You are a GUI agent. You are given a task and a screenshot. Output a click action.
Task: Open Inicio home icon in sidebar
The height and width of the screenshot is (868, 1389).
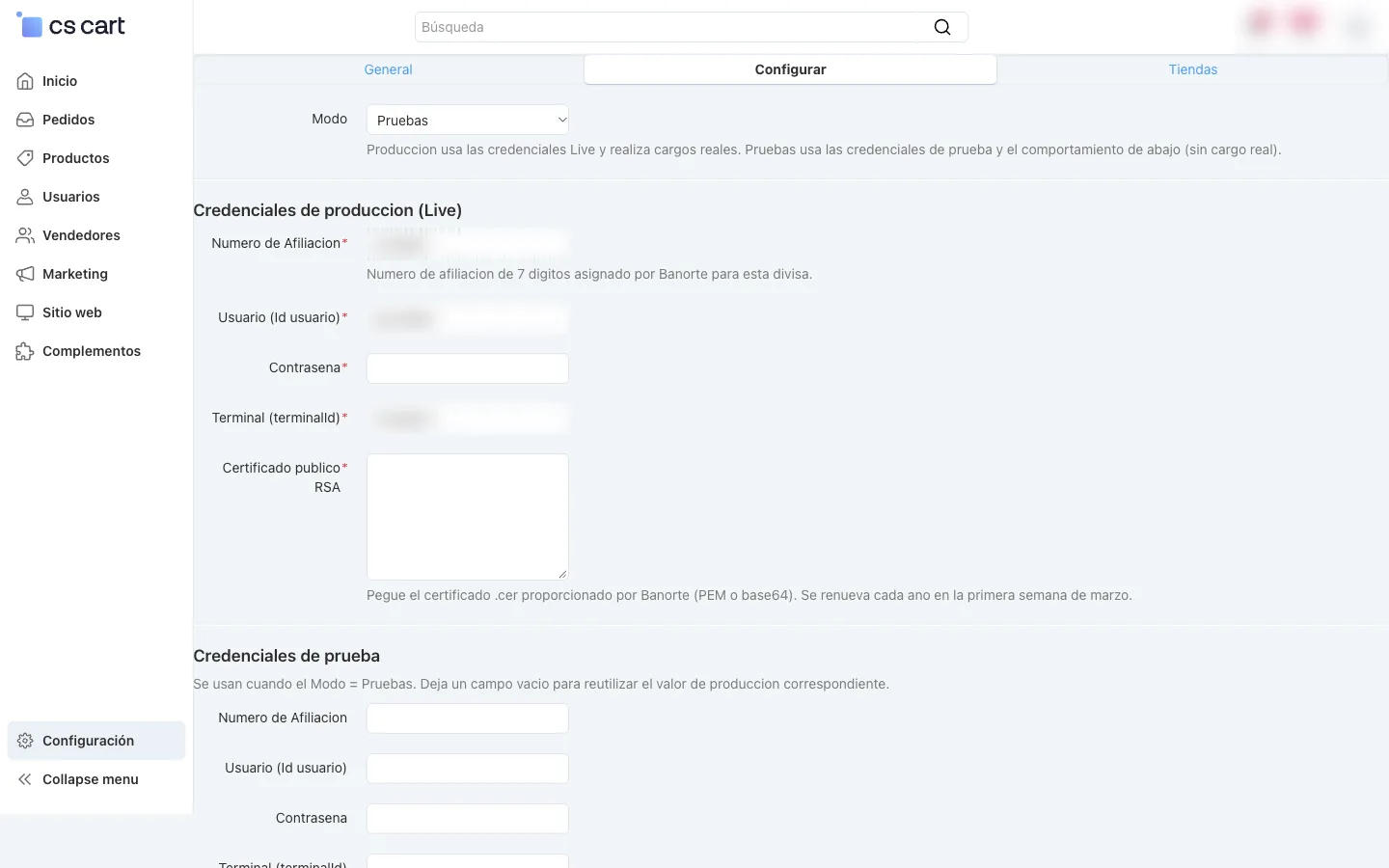tap(25, 81)
